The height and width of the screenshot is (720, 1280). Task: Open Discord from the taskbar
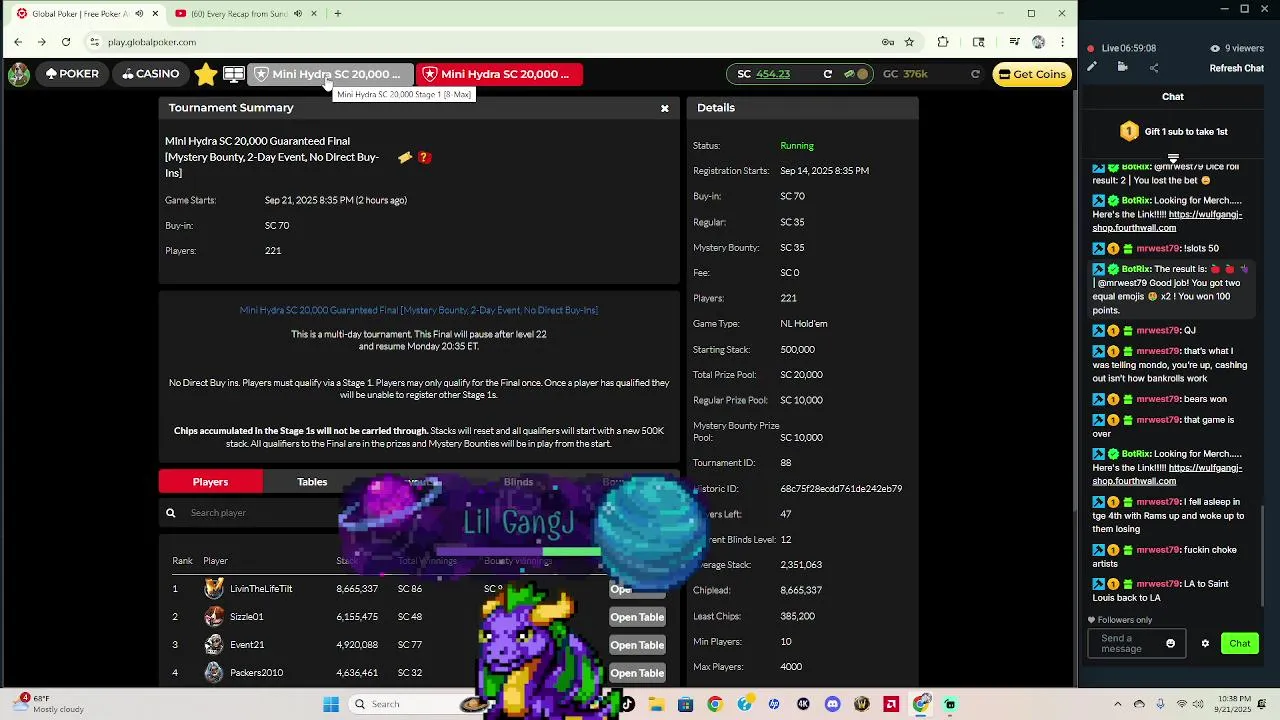coord(832,704)
